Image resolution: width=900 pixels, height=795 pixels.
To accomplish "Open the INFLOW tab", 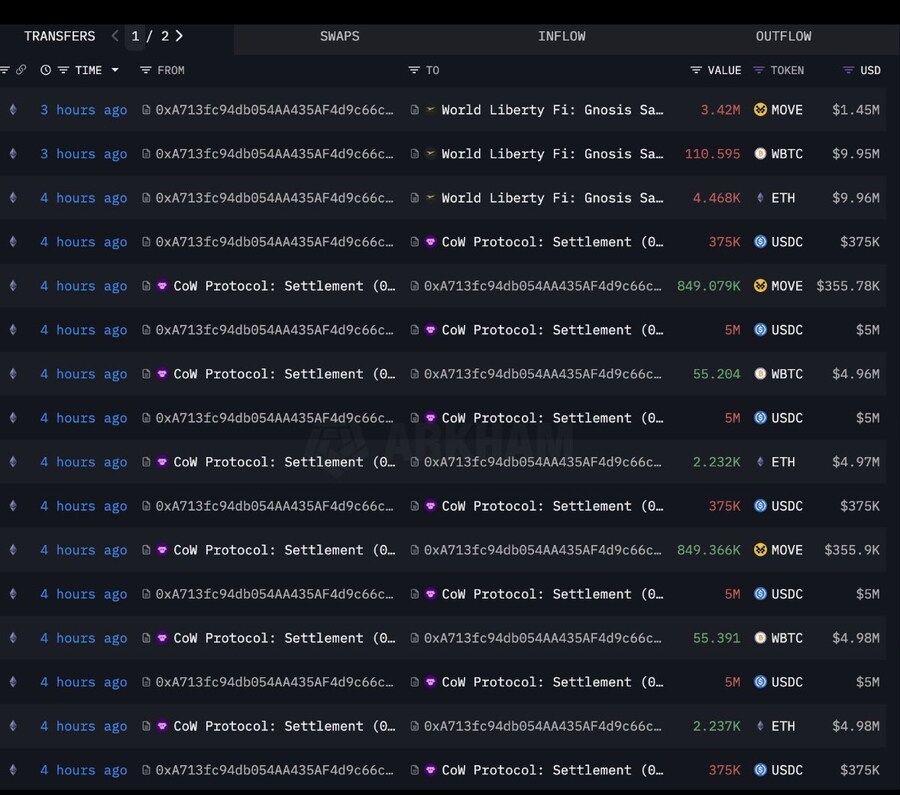I will (561, 36).
